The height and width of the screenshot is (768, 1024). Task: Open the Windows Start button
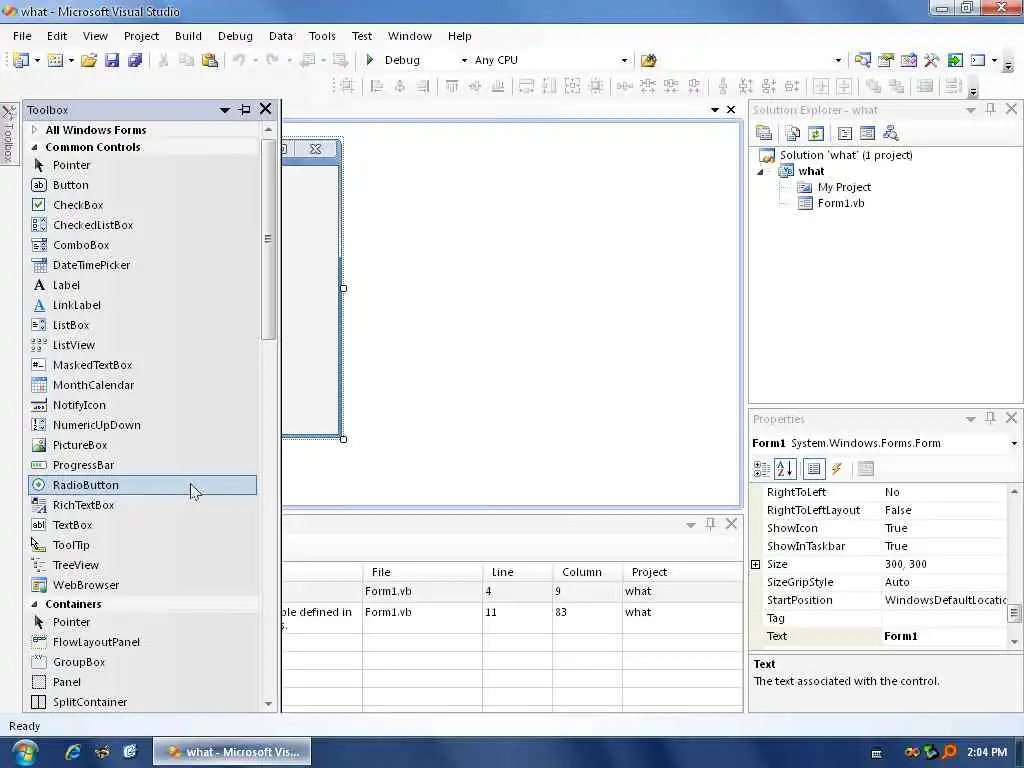25,752
